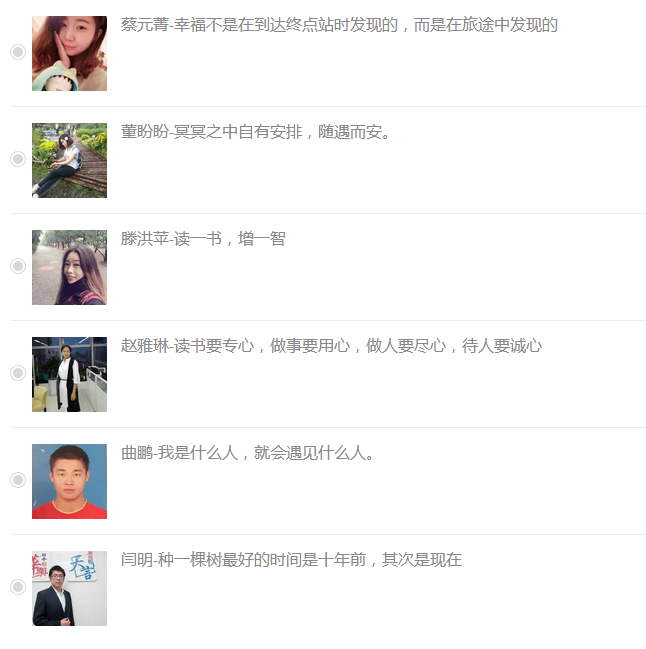Click the phrase 而是在旅途中发现的
646x649 pixels.
click(486, 25)
